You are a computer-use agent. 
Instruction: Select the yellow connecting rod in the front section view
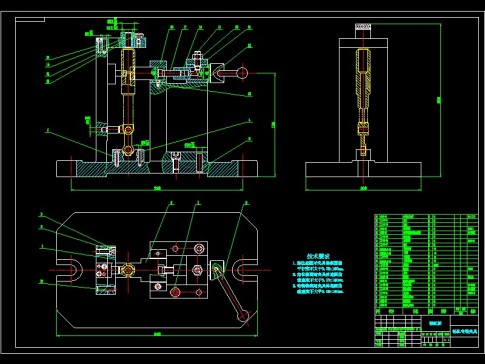(128, 102)
